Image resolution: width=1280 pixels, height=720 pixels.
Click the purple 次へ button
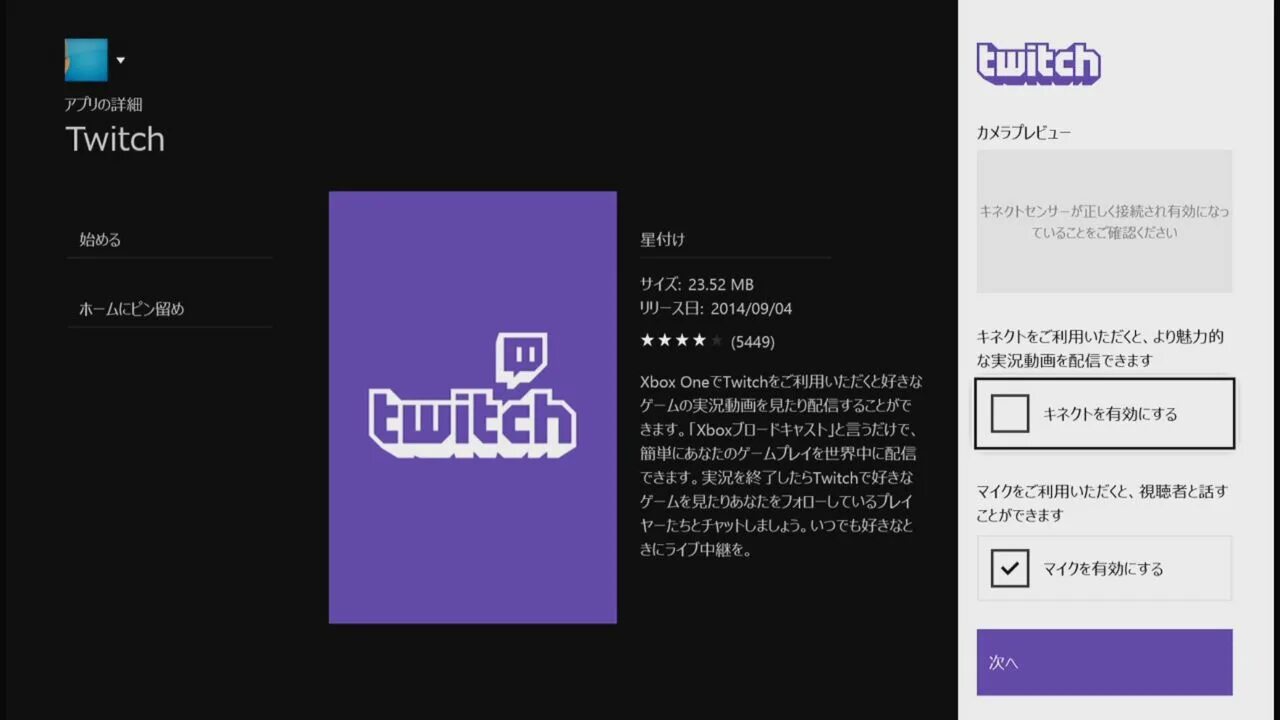pos(1104,662)
